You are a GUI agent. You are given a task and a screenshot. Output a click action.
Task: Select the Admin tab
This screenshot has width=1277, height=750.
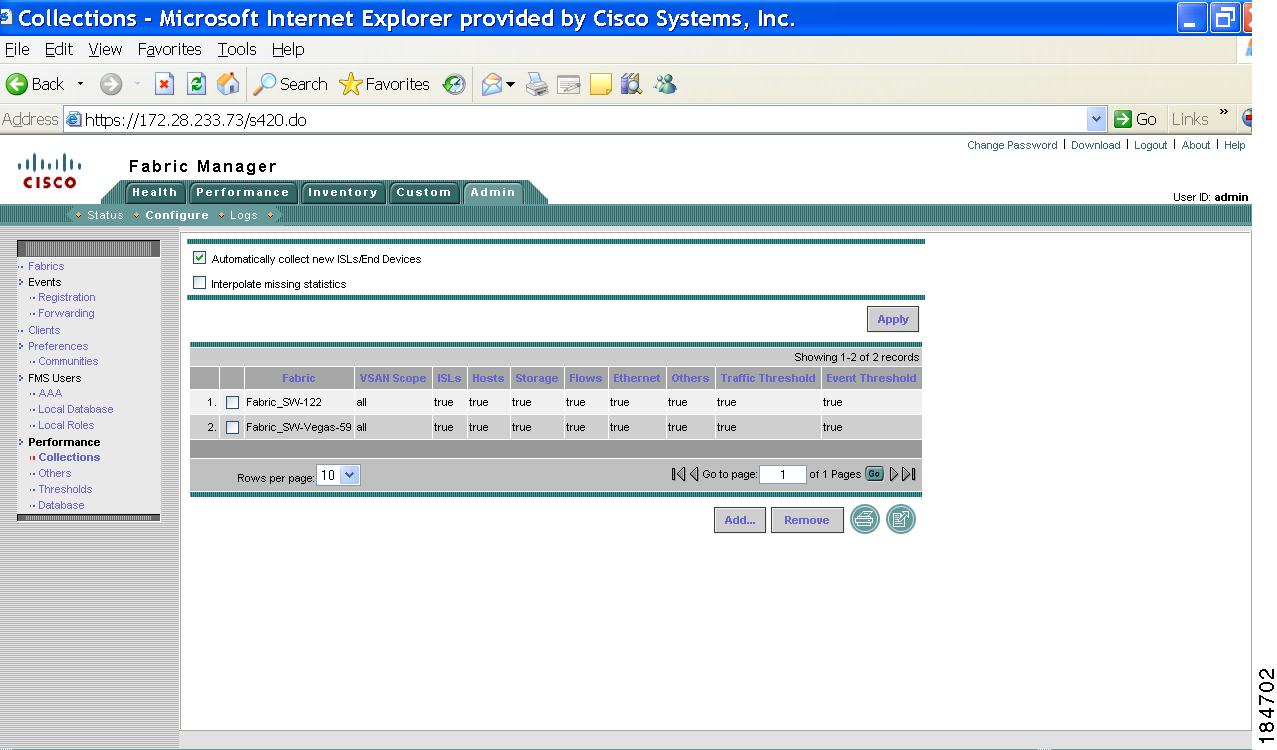493,193
